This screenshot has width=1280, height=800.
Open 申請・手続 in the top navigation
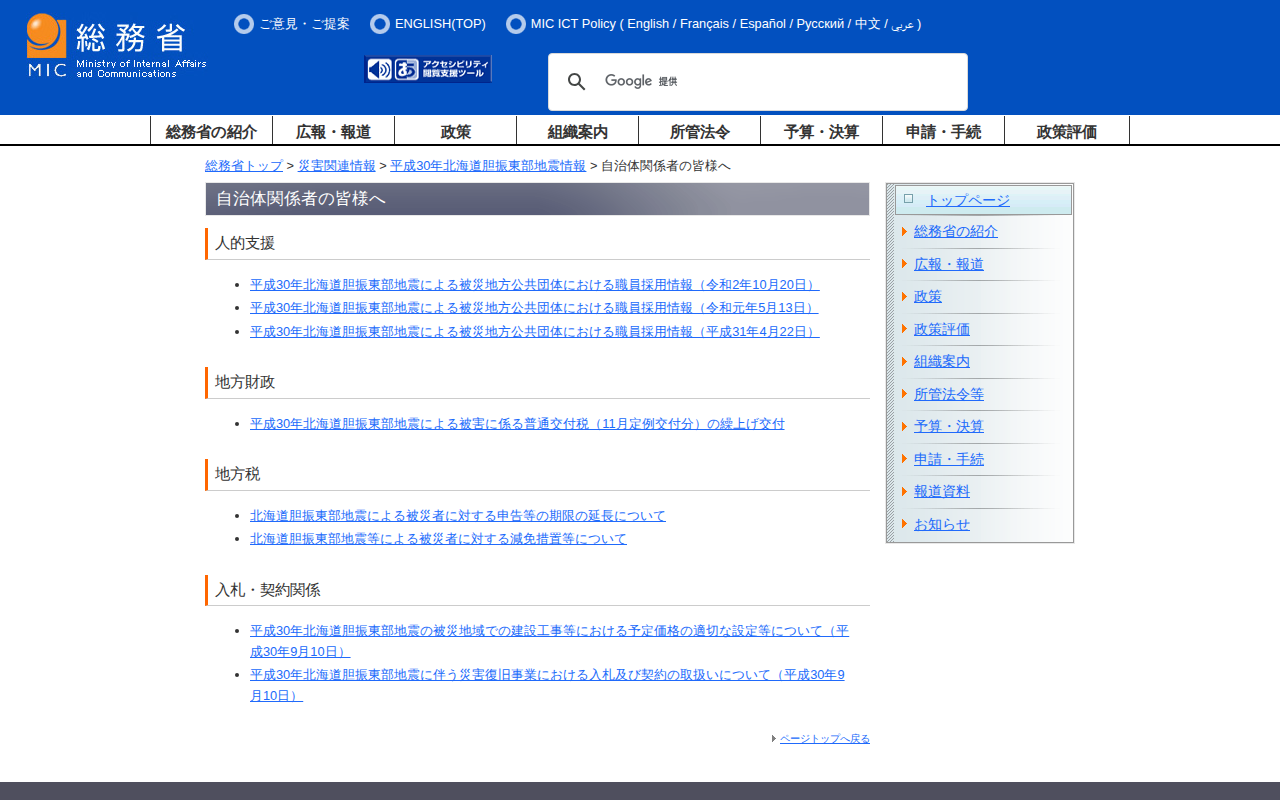943,132
